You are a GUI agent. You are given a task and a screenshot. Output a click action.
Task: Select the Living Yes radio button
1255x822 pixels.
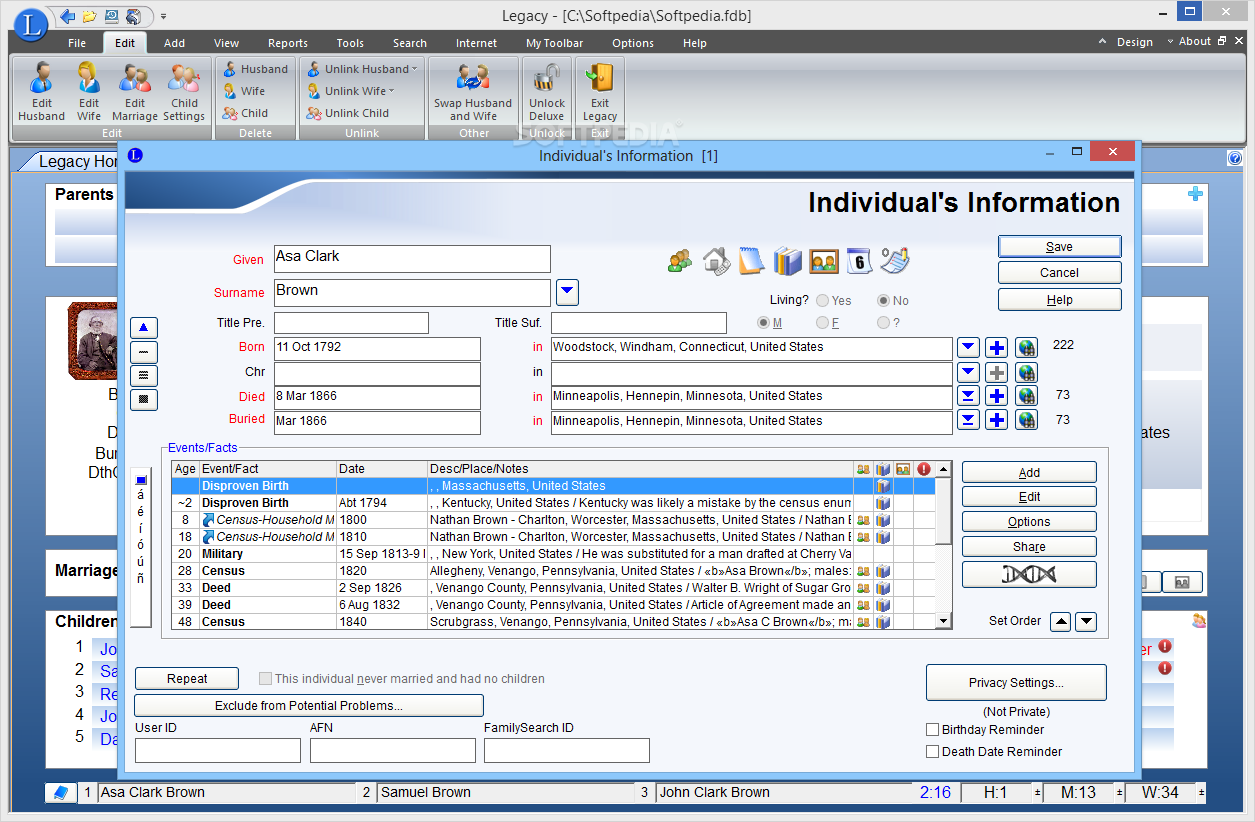tap(823, 300)
